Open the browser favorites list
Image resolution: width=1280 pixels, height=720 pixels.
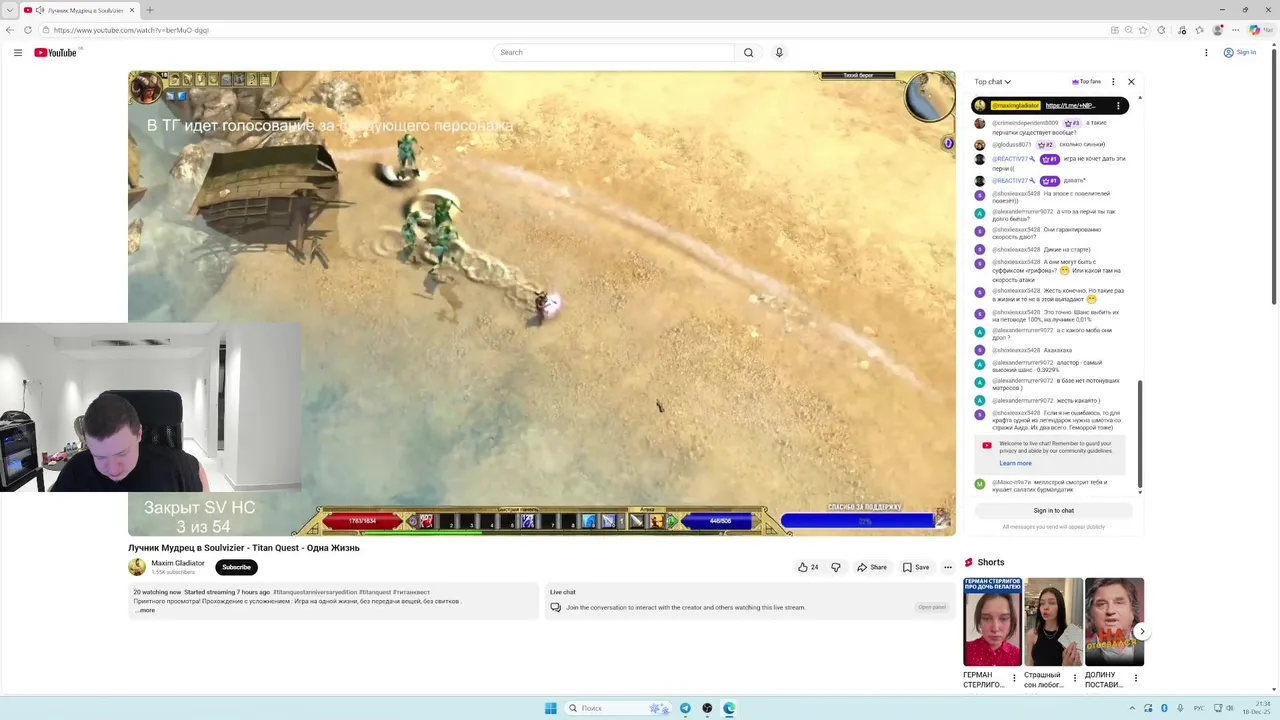click(1199, 30)
